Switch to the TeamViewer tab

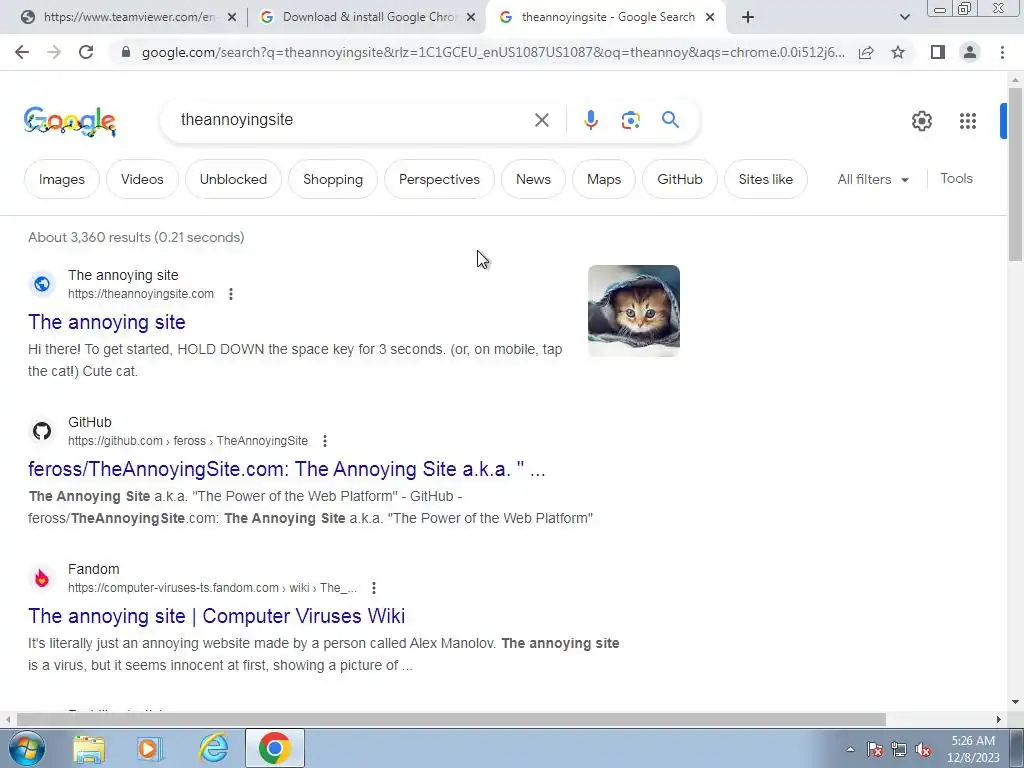(123, 18)
